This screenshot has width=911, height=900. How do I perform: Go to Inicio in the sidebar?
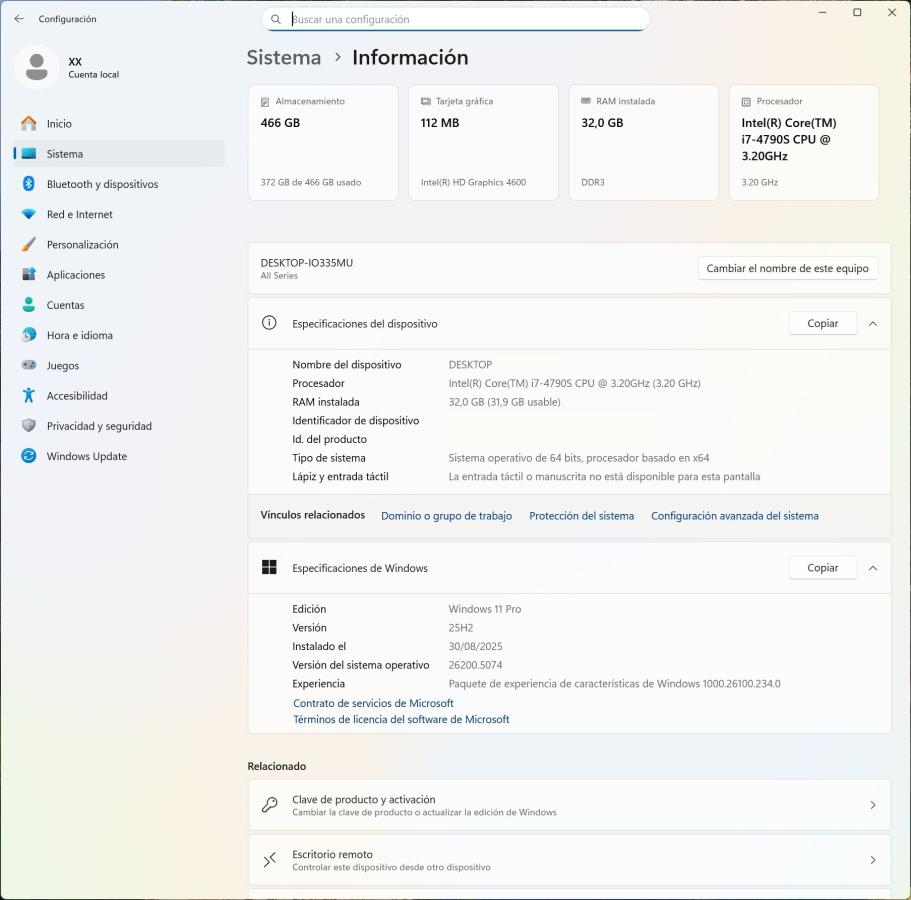pos(59,124)
